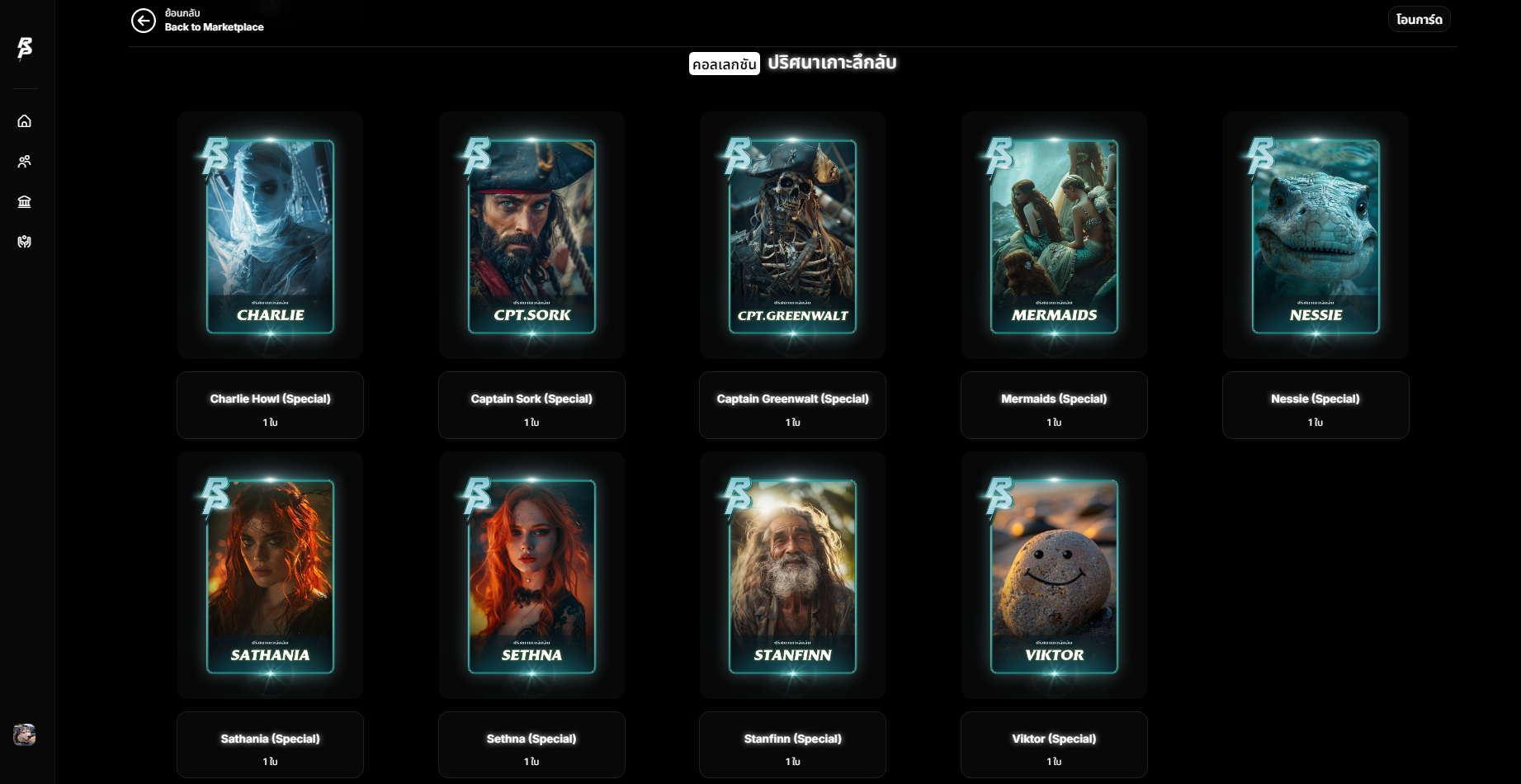The width and height of the screenshot is (1521, 784).
Task: Open the user avatar at sidebar bottom
Action: click(x=25, y=734)
